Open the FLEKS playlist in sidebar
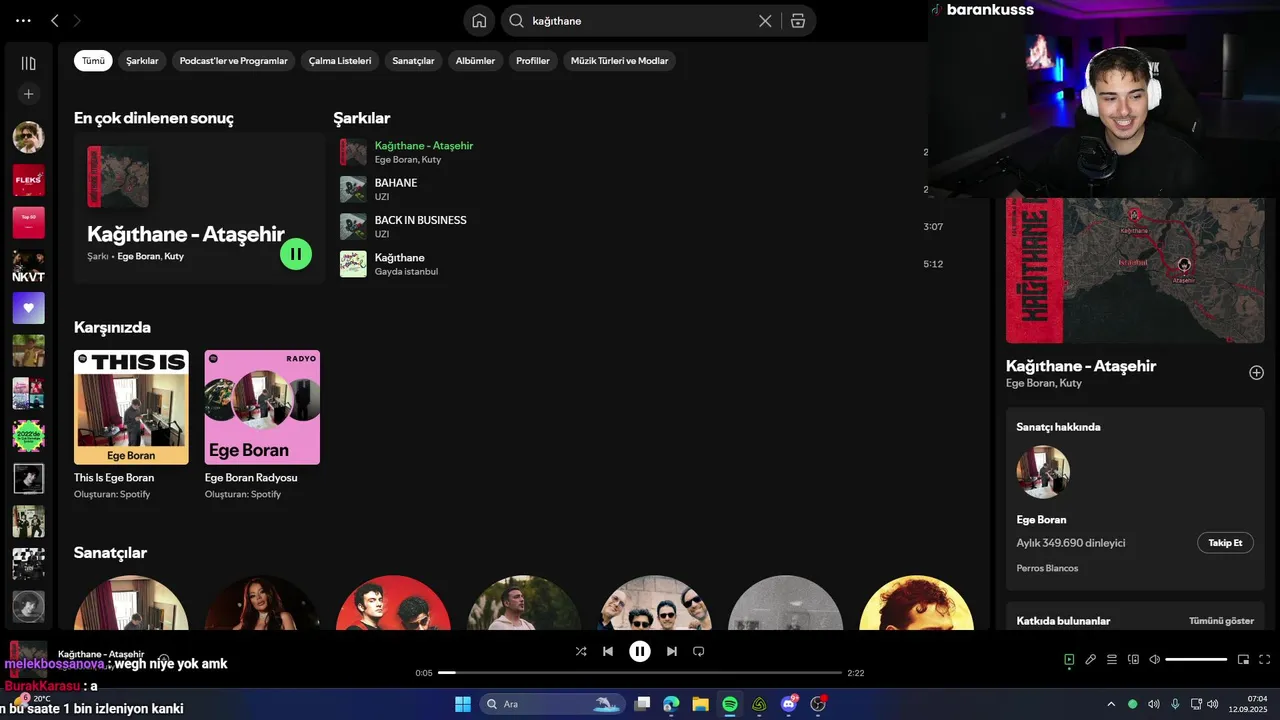 [x=28, y=180]
